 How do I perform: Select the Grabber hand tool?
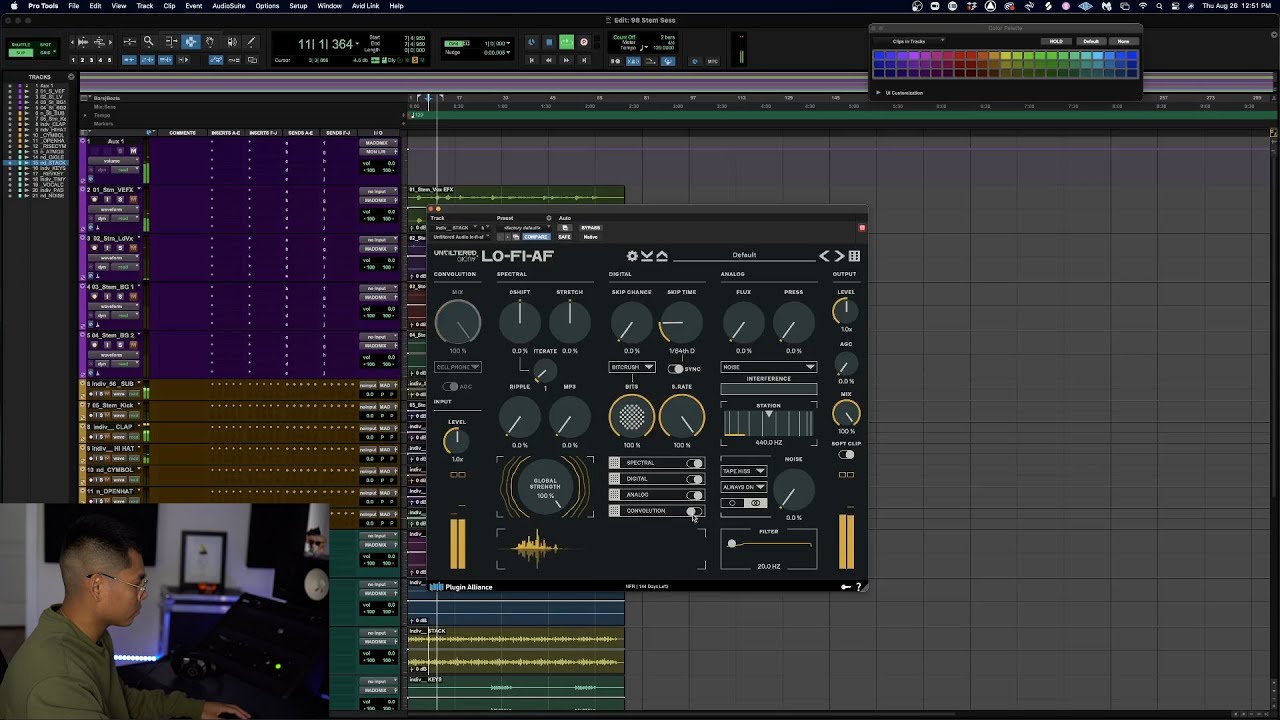tap(210, 42)
